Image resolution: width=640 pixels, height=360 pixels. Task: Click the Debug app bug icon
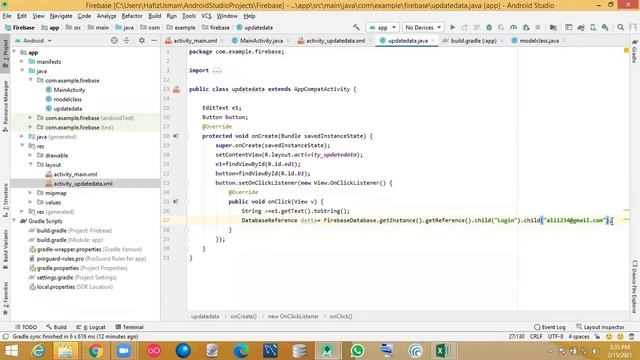[489, 27]
